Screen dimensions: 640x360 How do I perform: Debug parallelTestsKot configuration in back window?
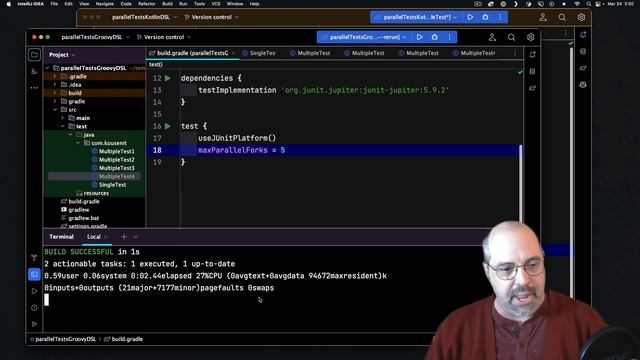click(485, 17)
